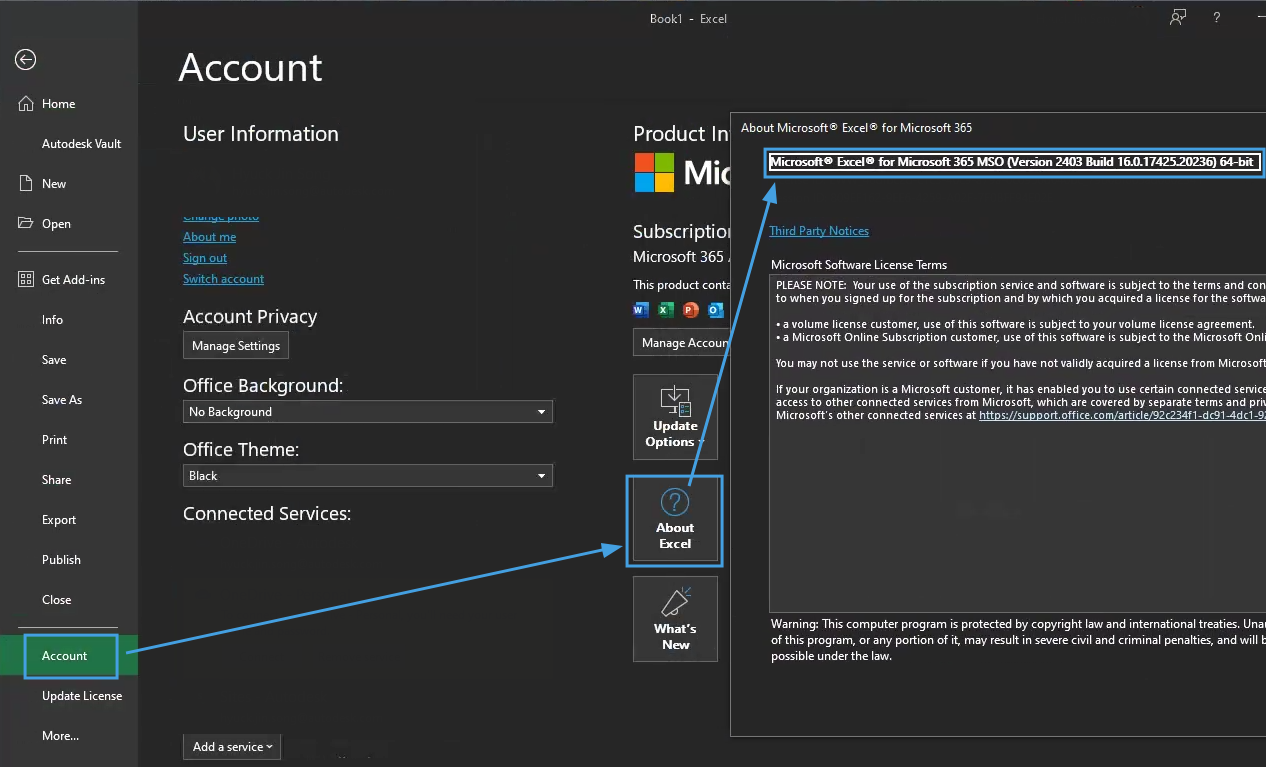Click the title bar help question mark
This screenshot has width=1266, height=767.
(1217, 17)
